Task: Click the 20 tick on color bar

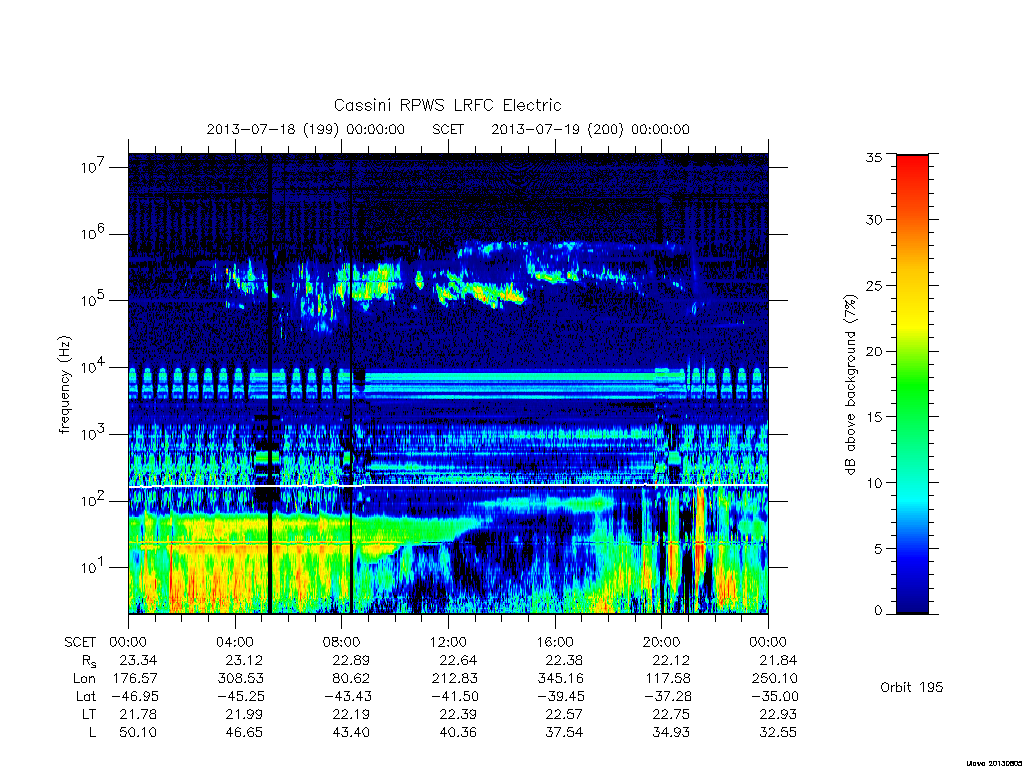Action: (x=874, y=351)
